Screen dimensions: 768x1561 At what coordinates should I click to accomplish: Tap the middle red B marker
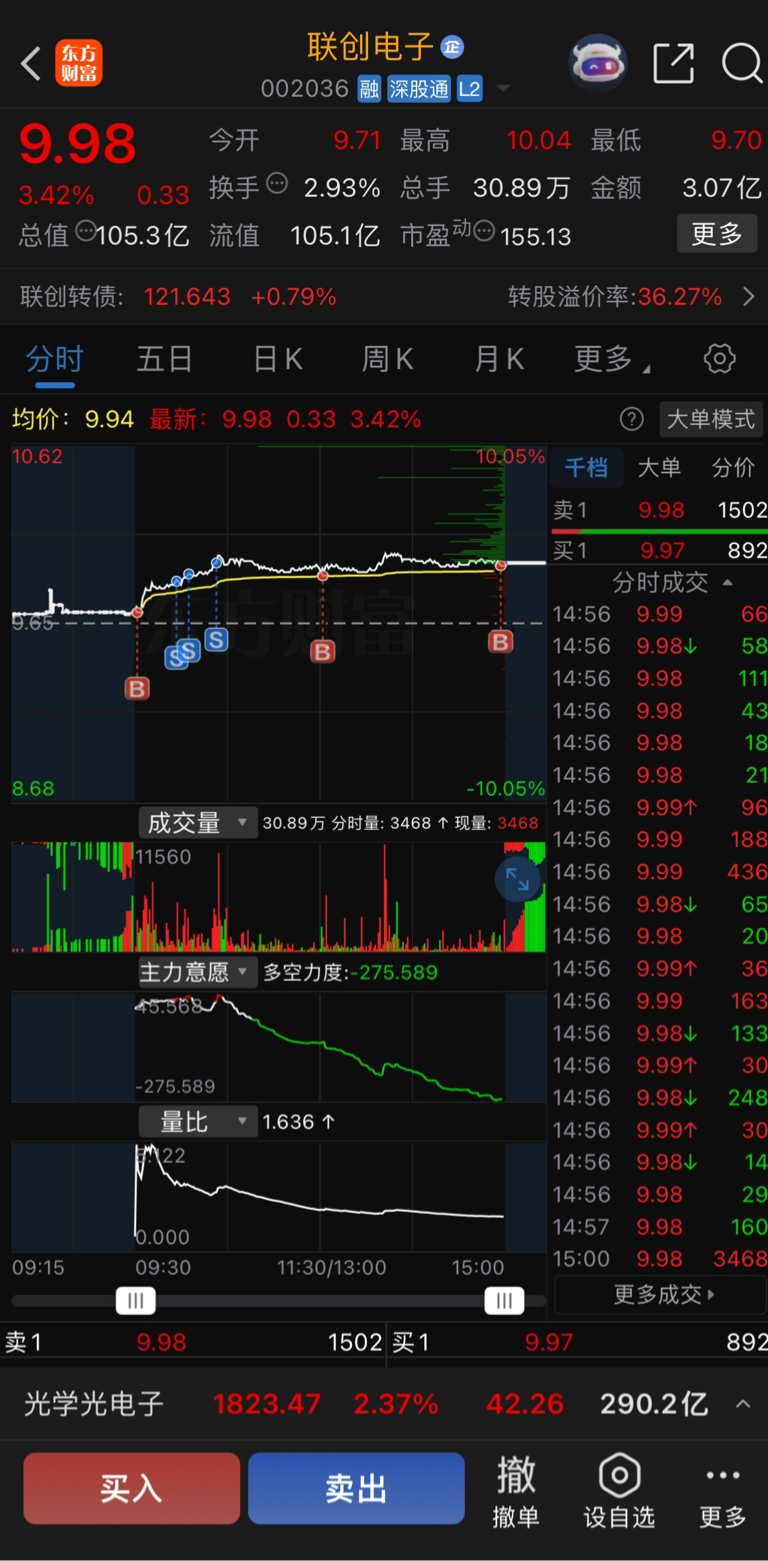322,652
